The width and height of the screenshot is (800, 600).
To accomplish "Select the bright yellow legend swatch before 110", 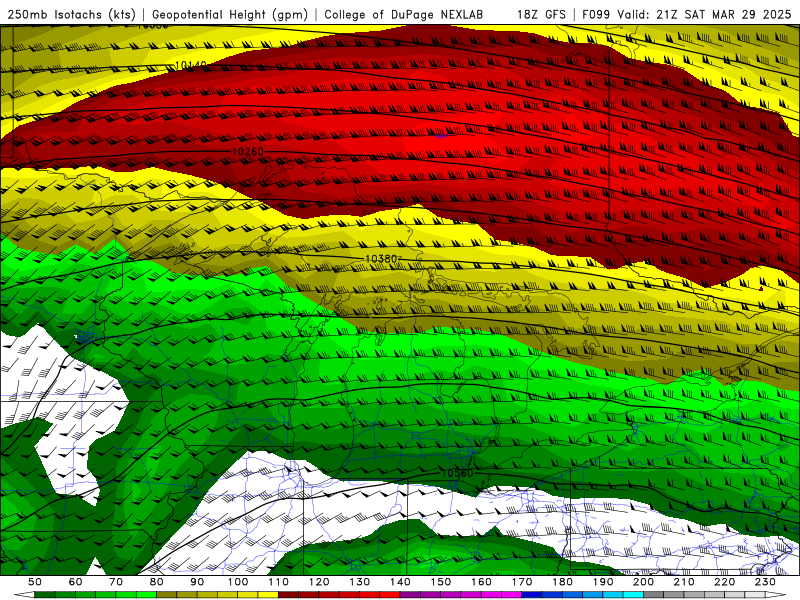I will pyautogui.click(x=268, y=595).
